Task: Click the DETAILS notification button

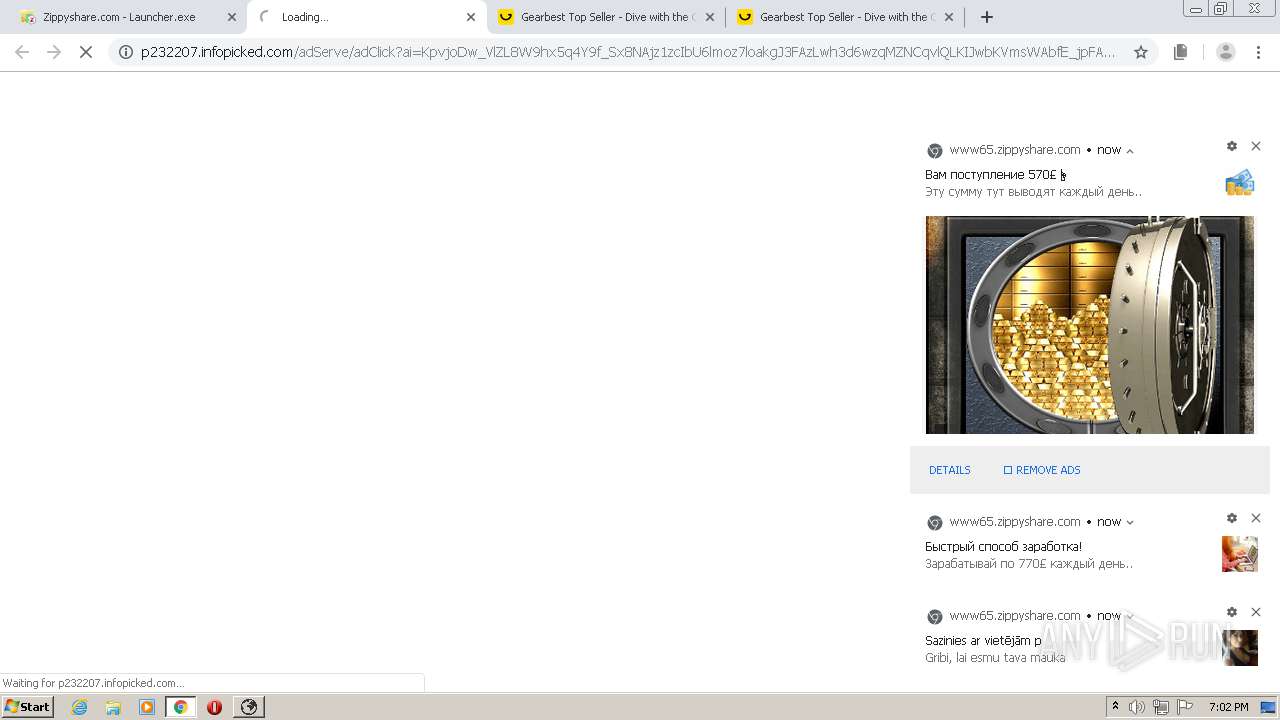Action: pos(950,470)
